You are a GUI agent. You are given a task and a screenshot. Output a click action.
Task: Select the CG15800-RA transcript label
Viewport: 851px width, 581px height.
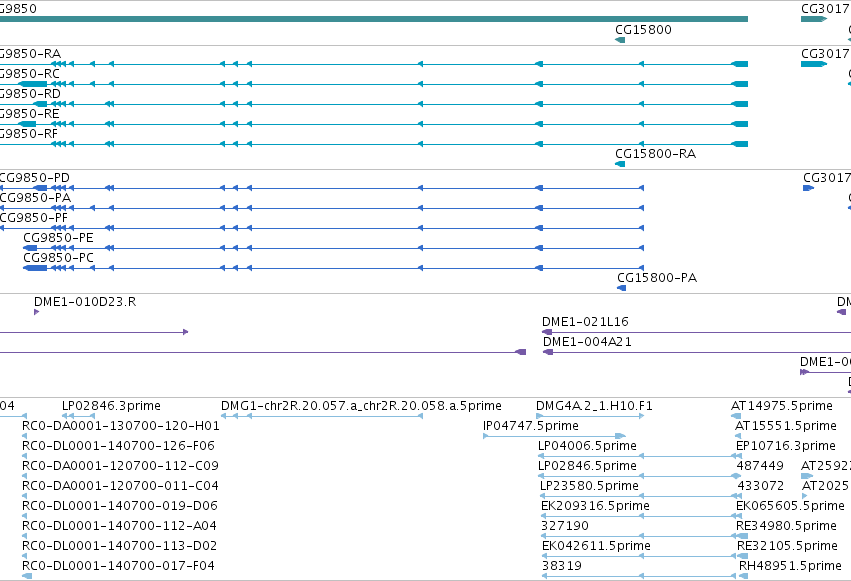tap(655, 154)
